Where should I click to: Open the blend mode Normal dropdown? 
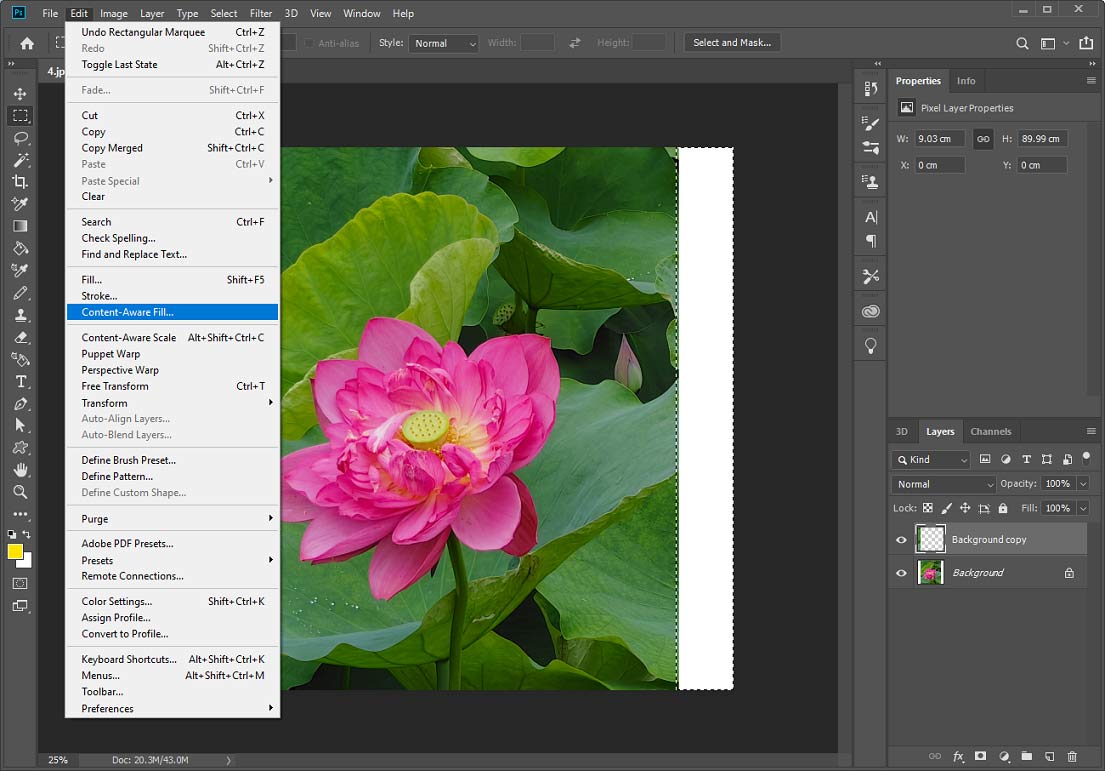tap(943, 484)
